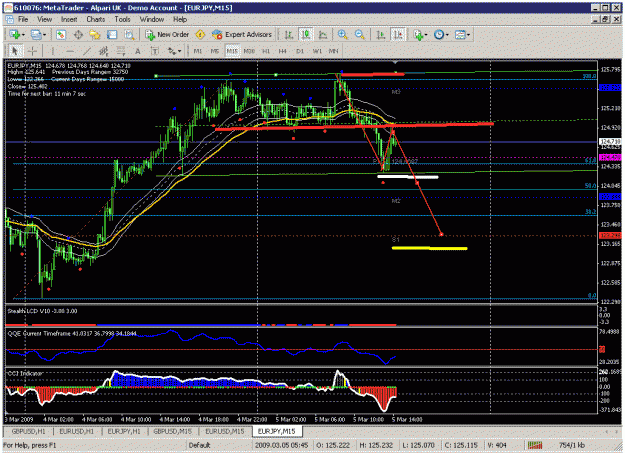The width and height of the screenshot is (625, 453).
Task: Switch timeframe to M30
Action: tap(249, 51)
